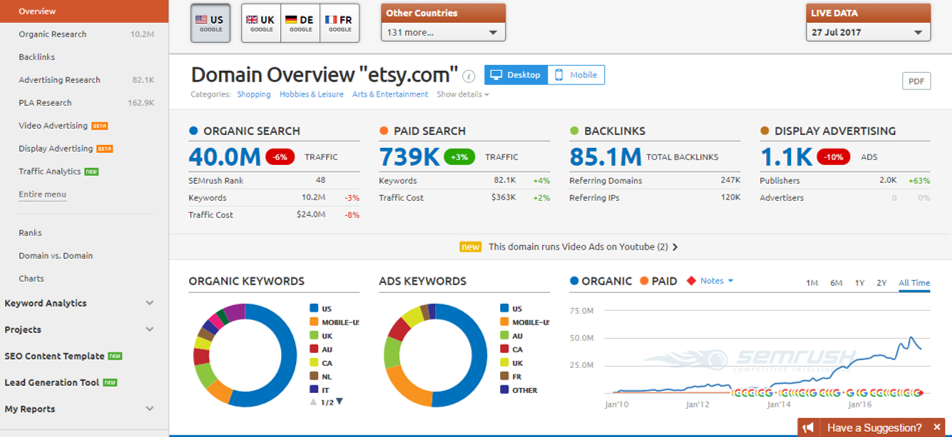952x437 pixels.
Task: Click the 40.0M organic traffic value
Action: [225, 157]
